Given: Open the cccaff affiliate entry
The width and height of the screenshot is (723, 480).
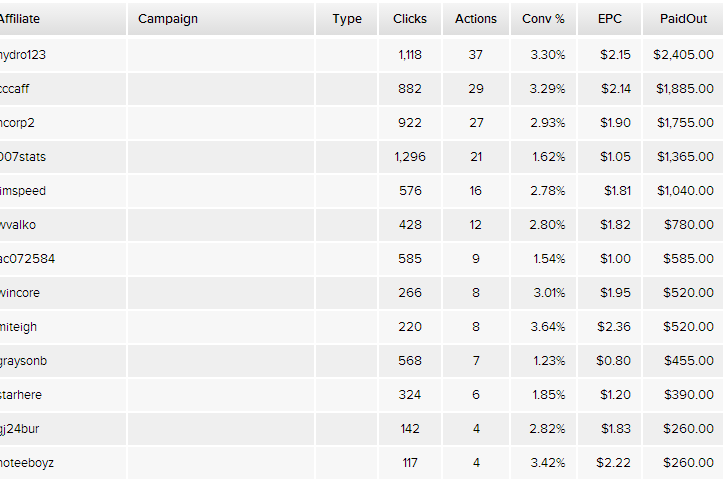Looking at the screenshot, I should pyautogui.click(x=14, y=89).
